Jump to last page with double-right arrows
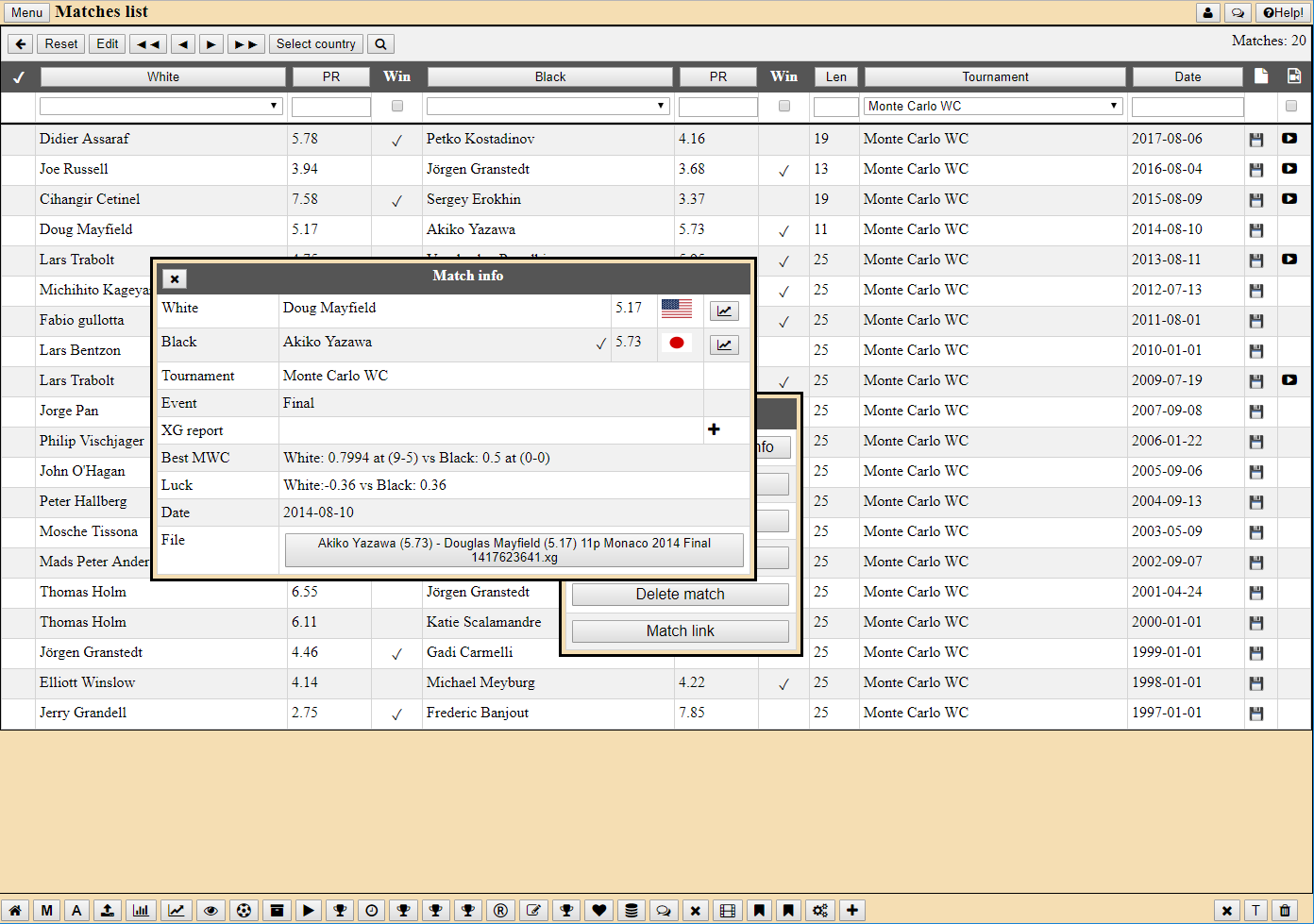The height and width of the screenshot is (924, 1314). 245,44
